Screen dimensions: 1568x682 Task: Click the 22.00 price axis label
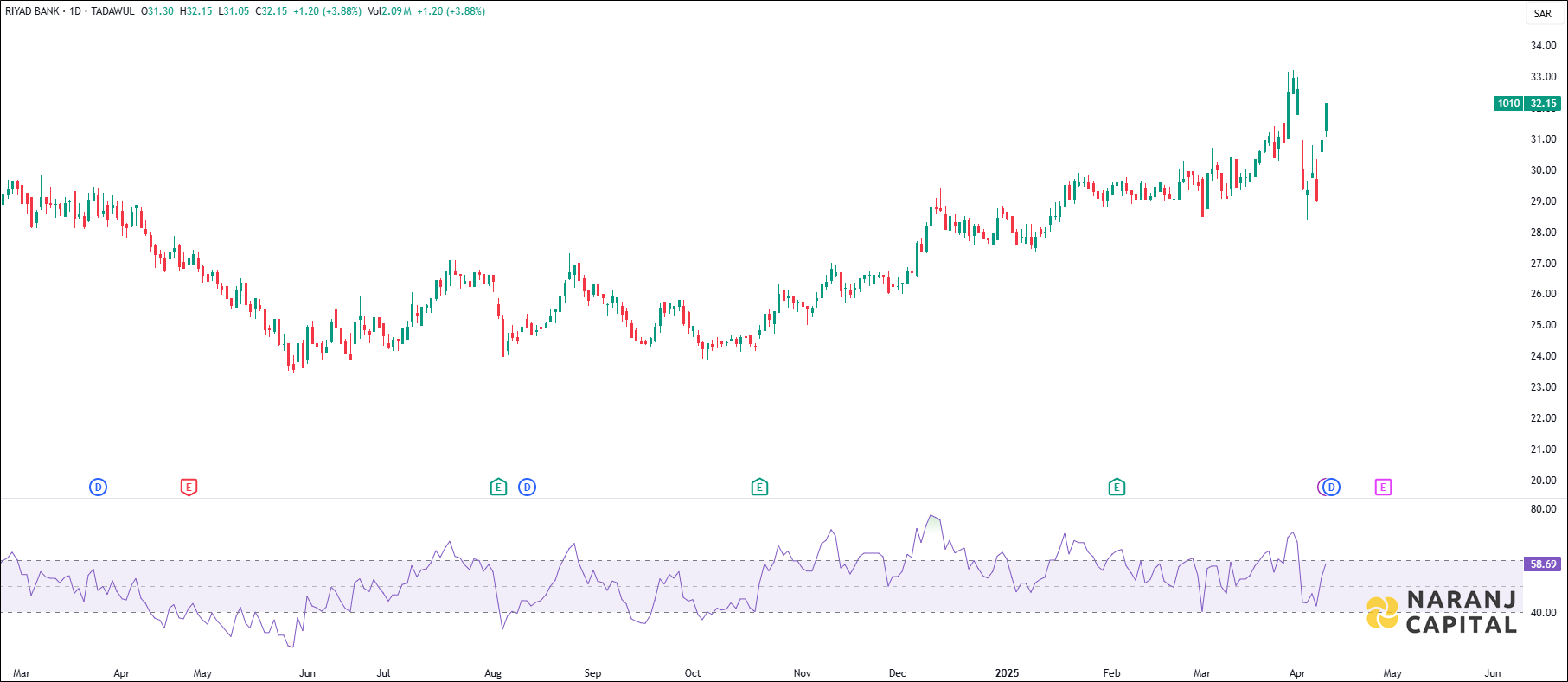[x=1543, y=418]
